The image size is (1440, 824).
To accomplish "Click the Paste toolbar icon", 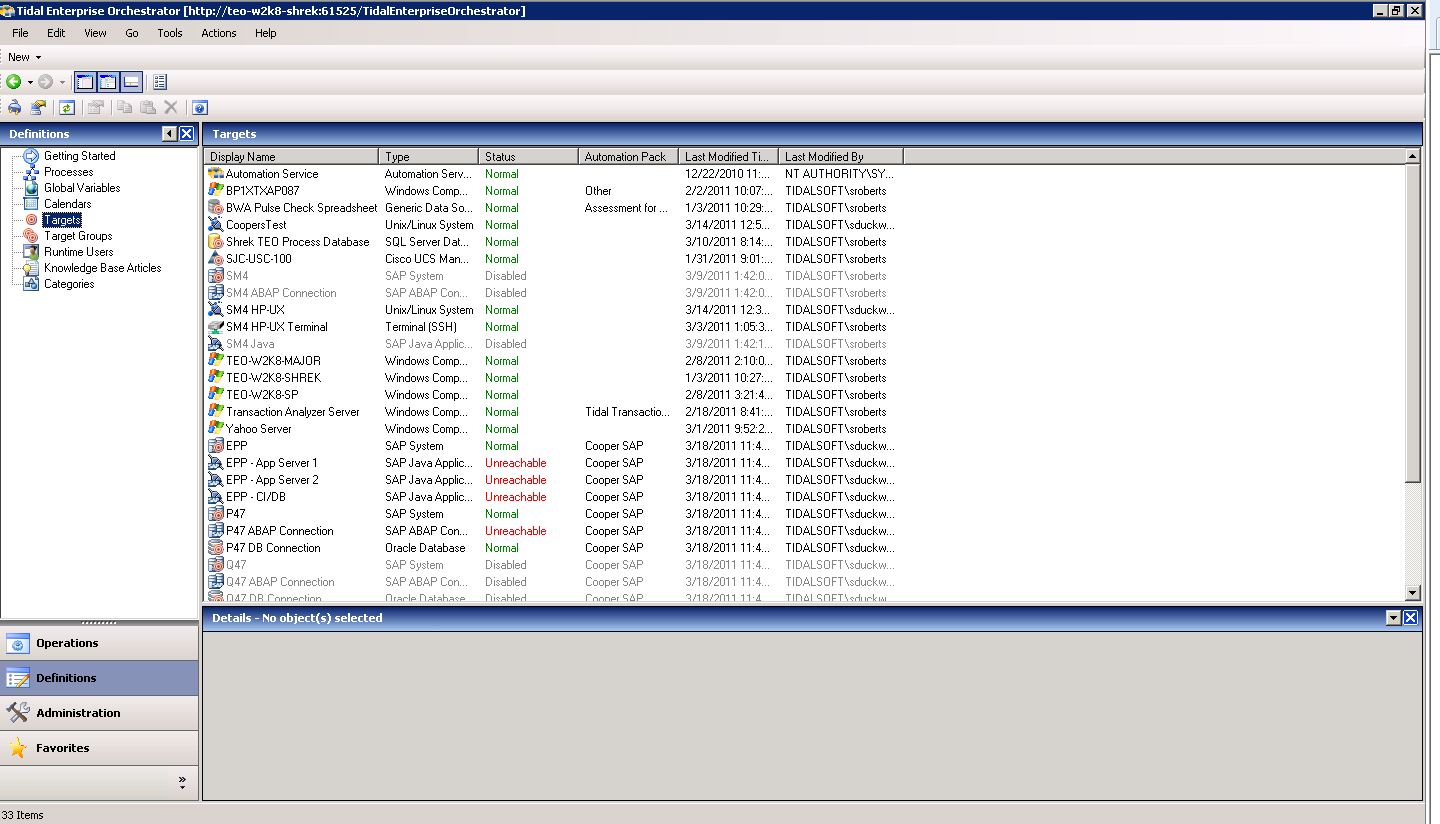I will click(148, 108).
